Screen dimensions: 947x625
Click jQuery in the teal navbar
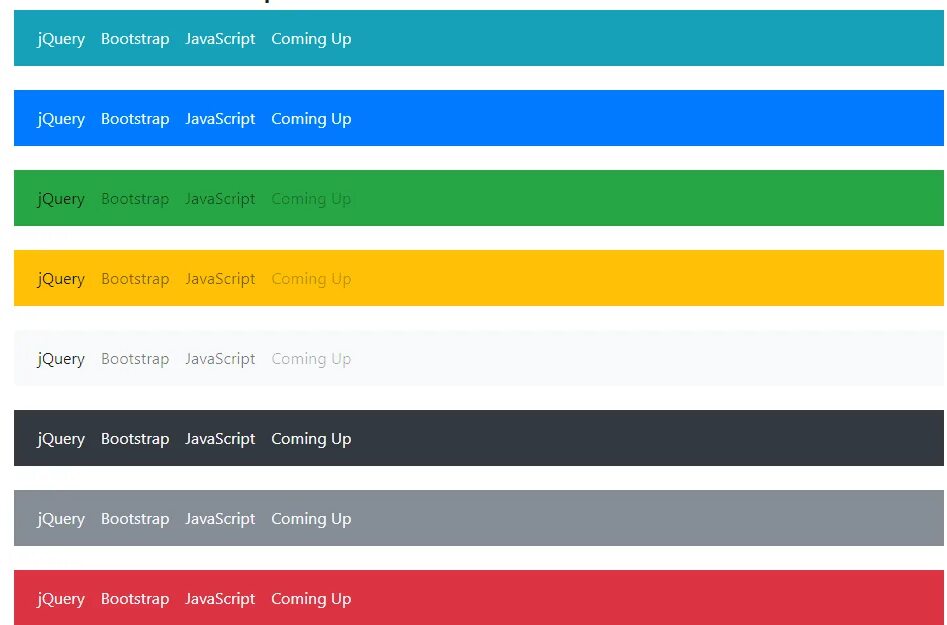coord(61,39)
